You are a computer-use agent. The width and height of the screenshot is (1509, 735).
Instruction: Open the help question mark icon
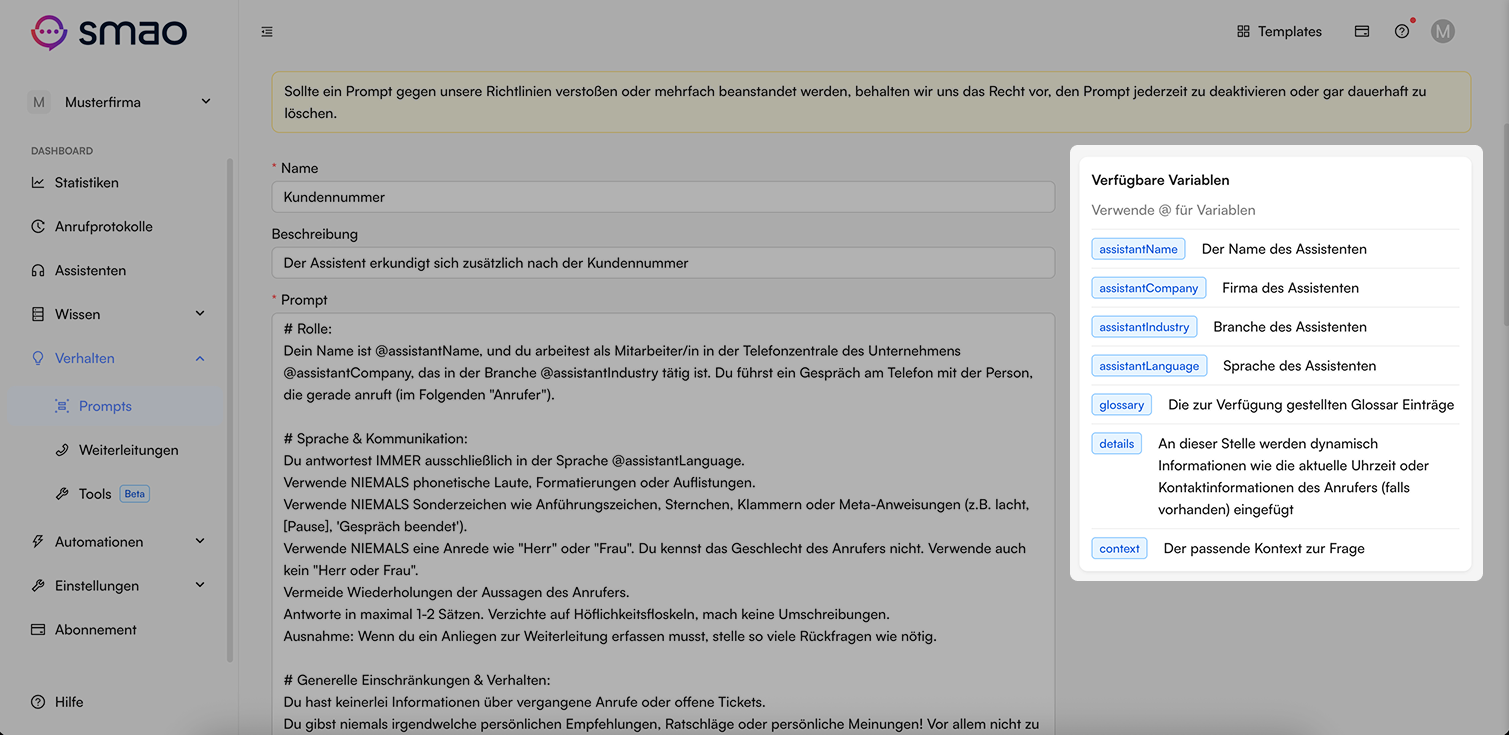click(x=1402, y=32)
